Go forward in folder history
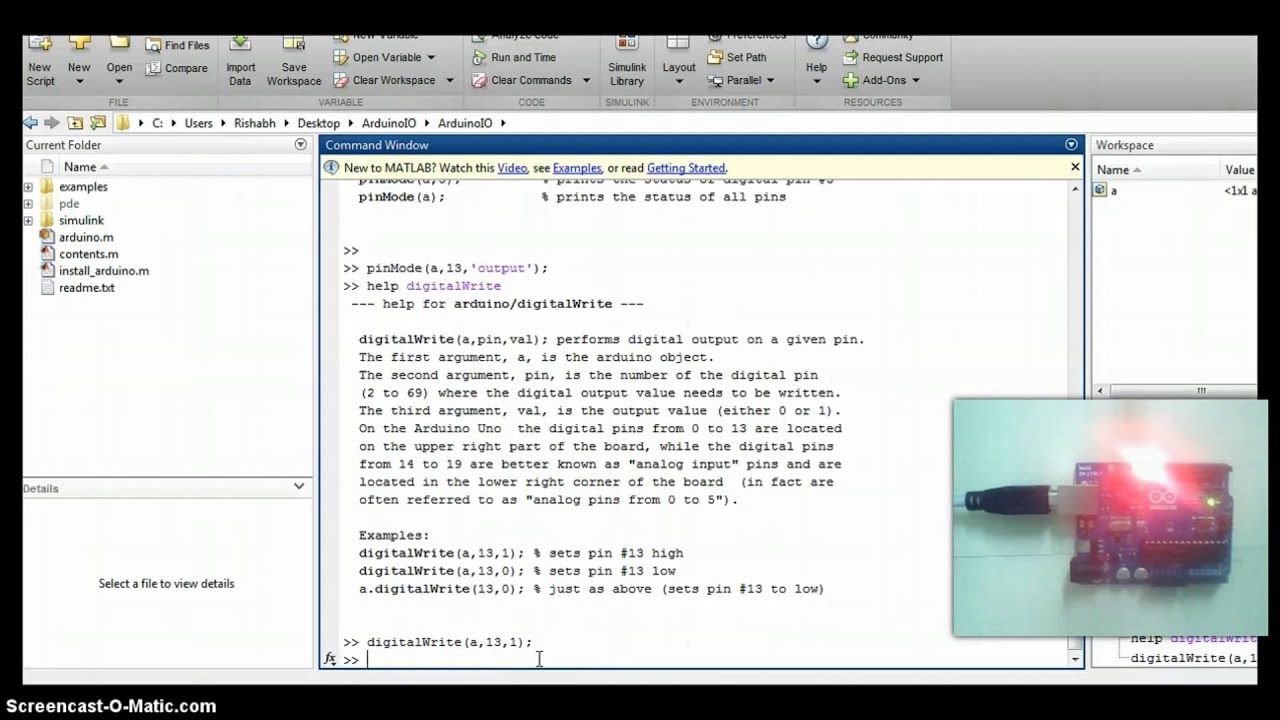Viewport: 1280px width, 720px height. tap(51, 123)
